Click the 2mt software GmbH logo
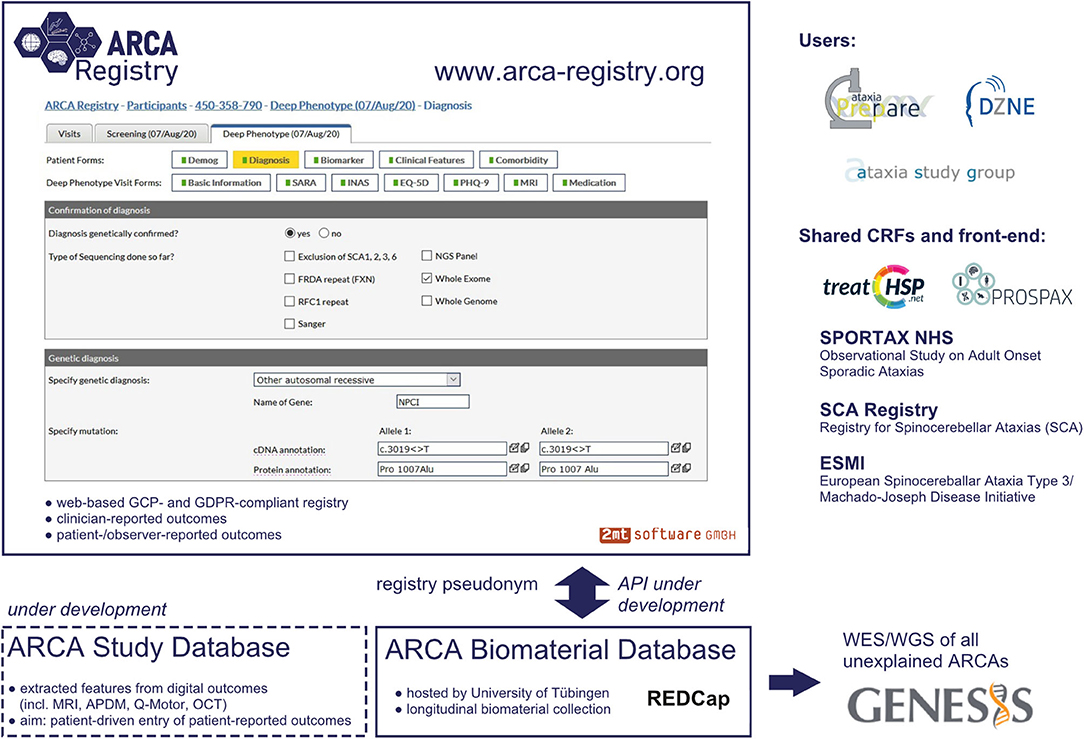The width and height of the screenshot is (1084, 739). pyautogui.click(x=667, y=534)
